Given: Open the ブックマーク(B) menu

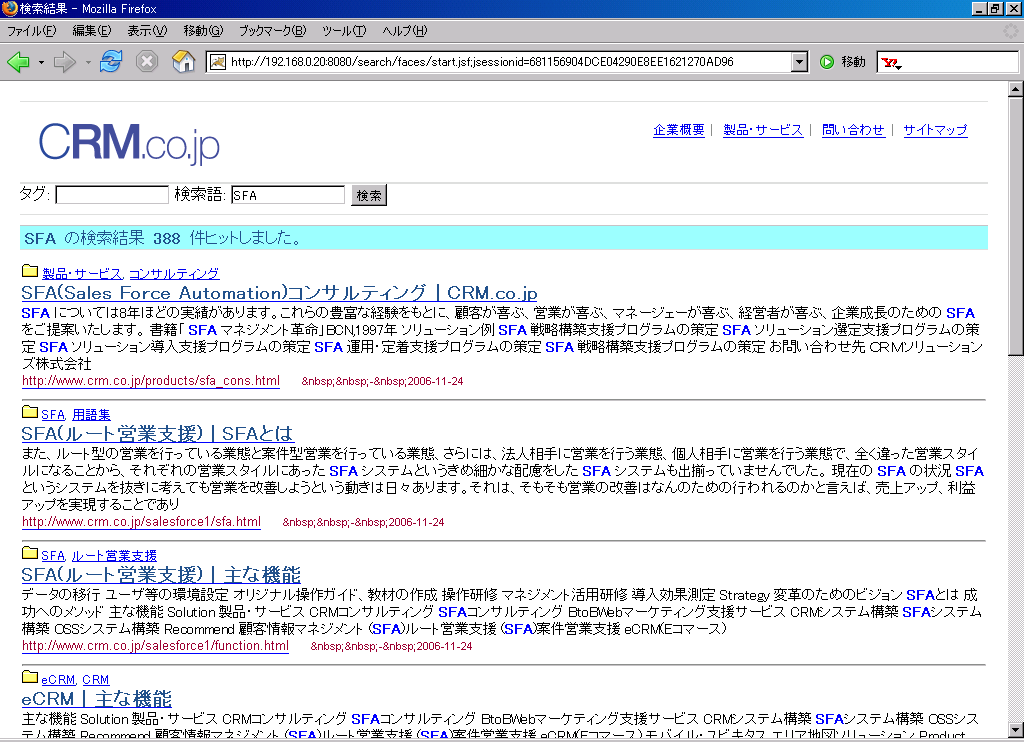Looking at the screenshot, I should [x=272, y=31].
